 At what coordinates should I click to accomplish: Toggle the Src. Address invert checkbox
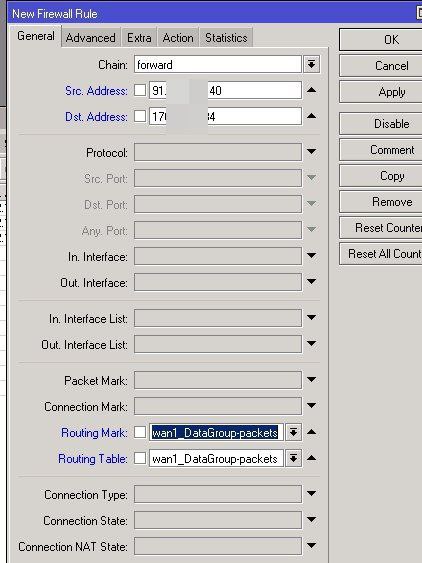[140, 90]
